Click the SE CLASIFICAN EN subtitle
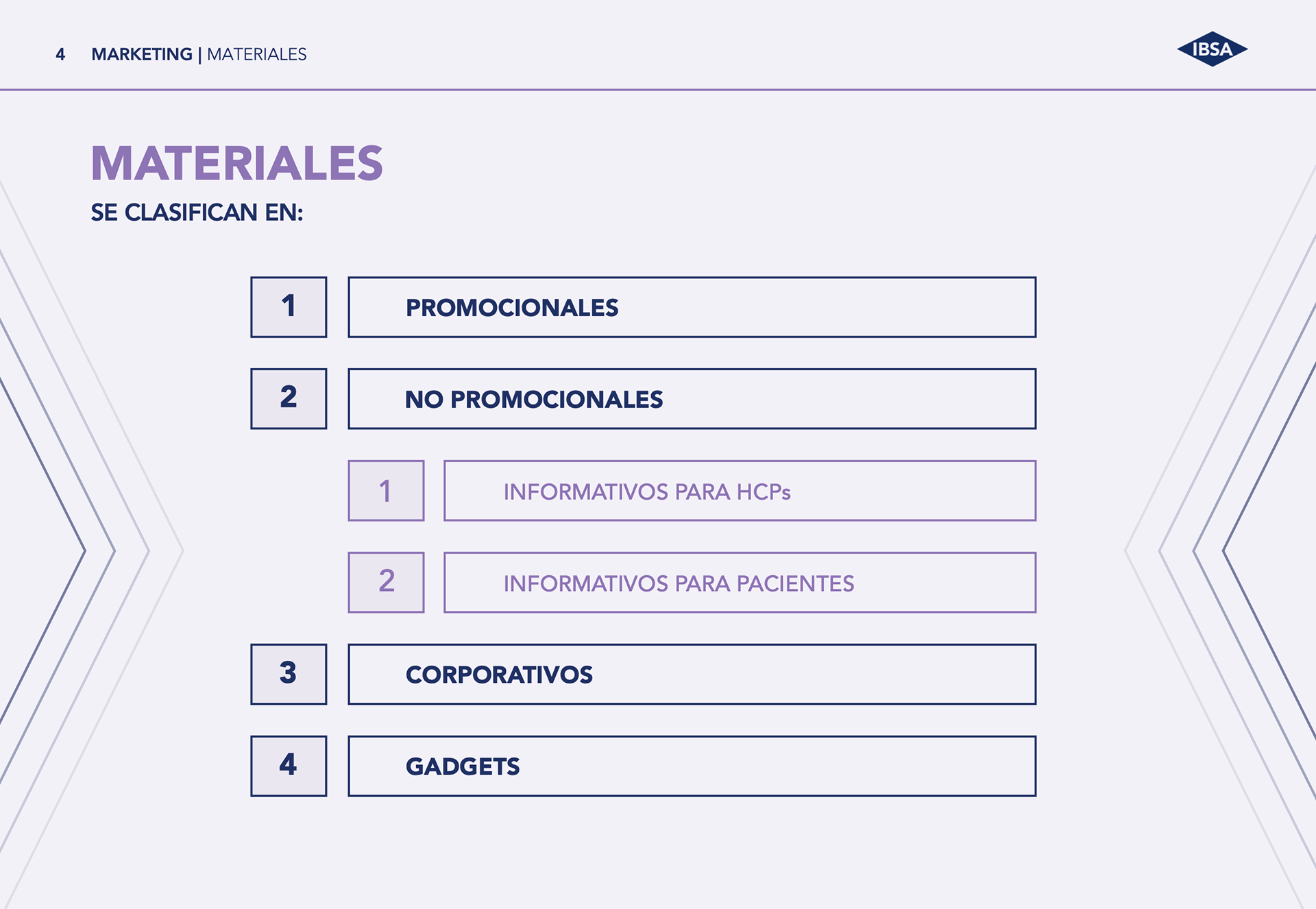This screenshot has width=1316, height=909. click(197, 213)
